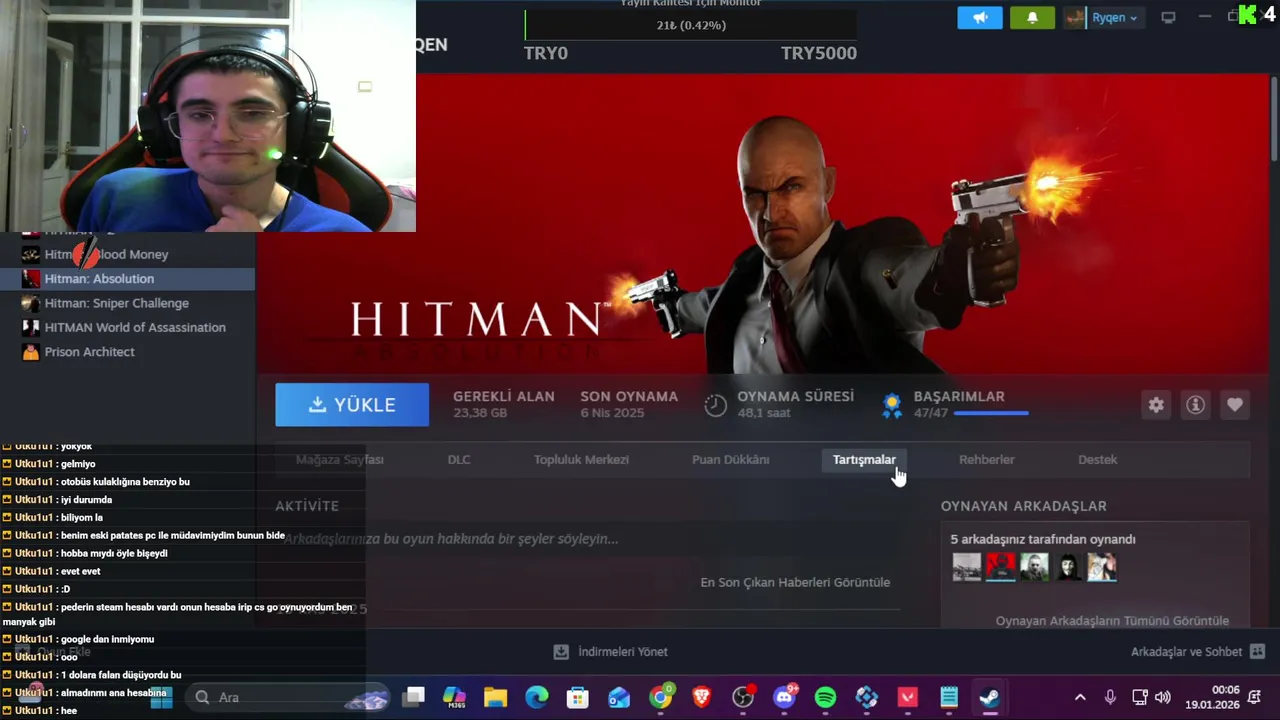Click the HITMAN World of Assassination icon
1280x720 pixels.
[31, 327]
